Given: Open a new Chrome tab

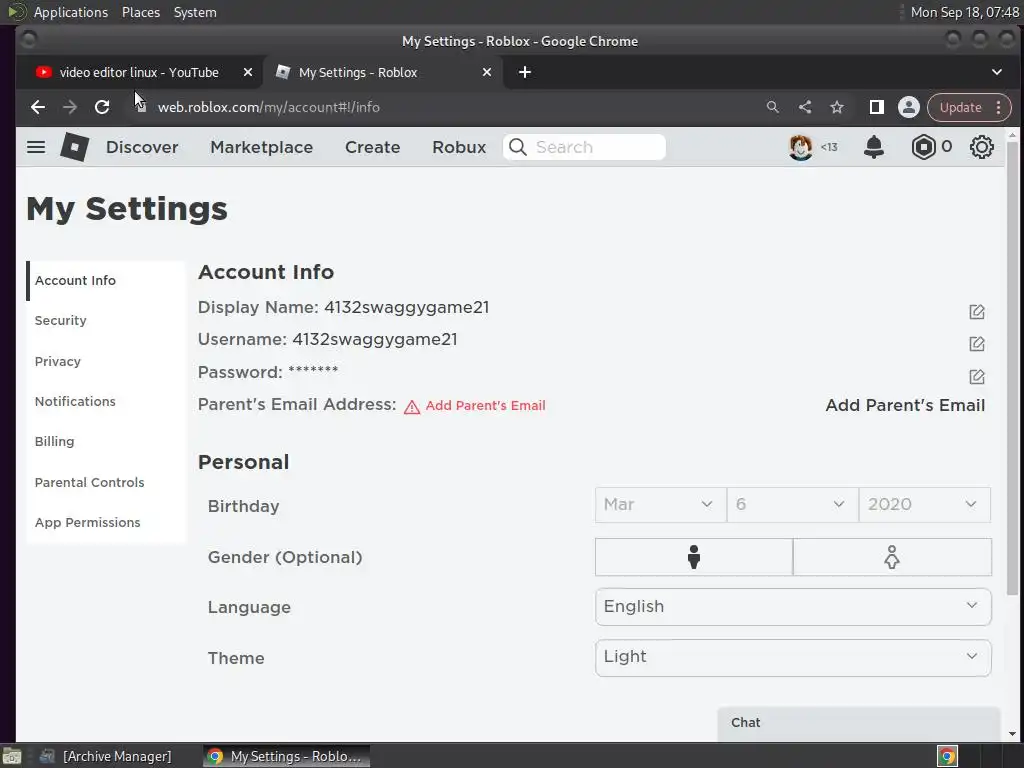Looking at the screenshot, I should coord(524,72).
